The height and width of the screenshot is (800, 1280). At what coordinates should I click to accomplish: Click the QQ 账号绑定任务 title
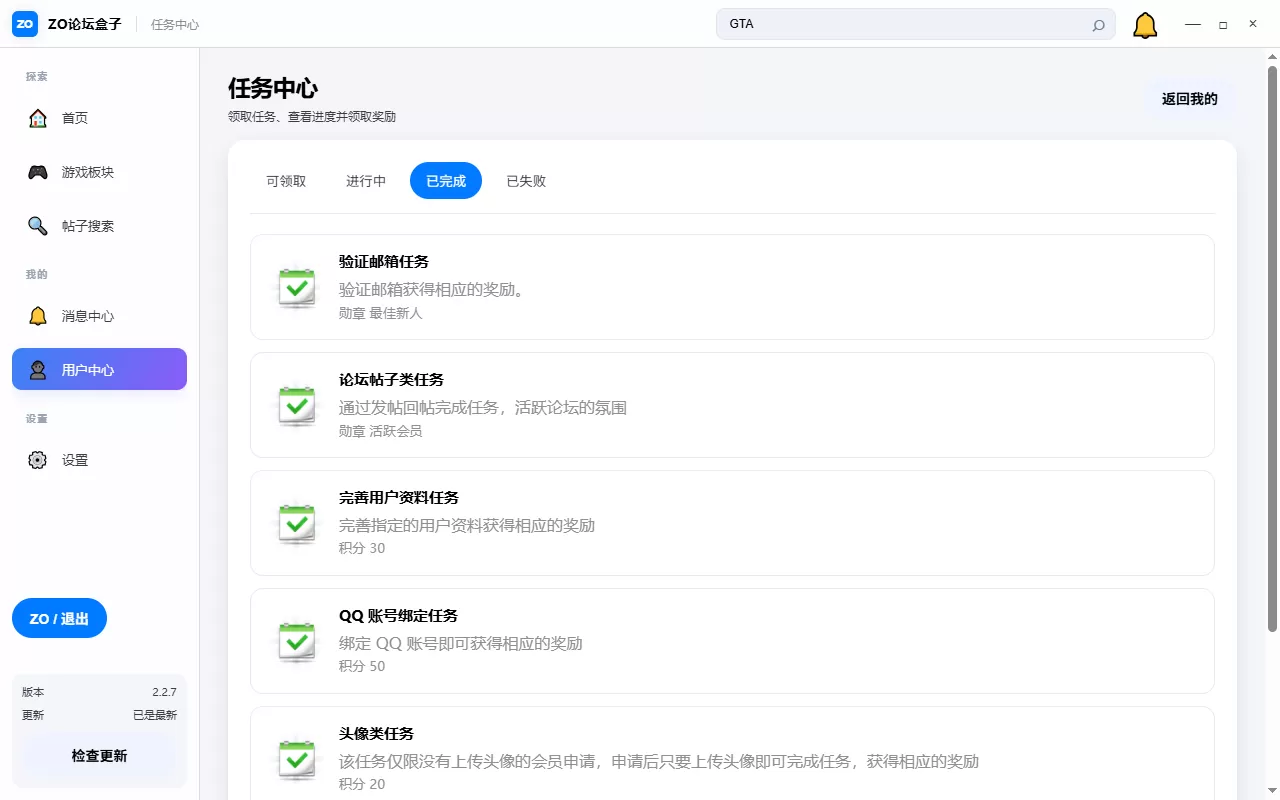tap(398, 616)
